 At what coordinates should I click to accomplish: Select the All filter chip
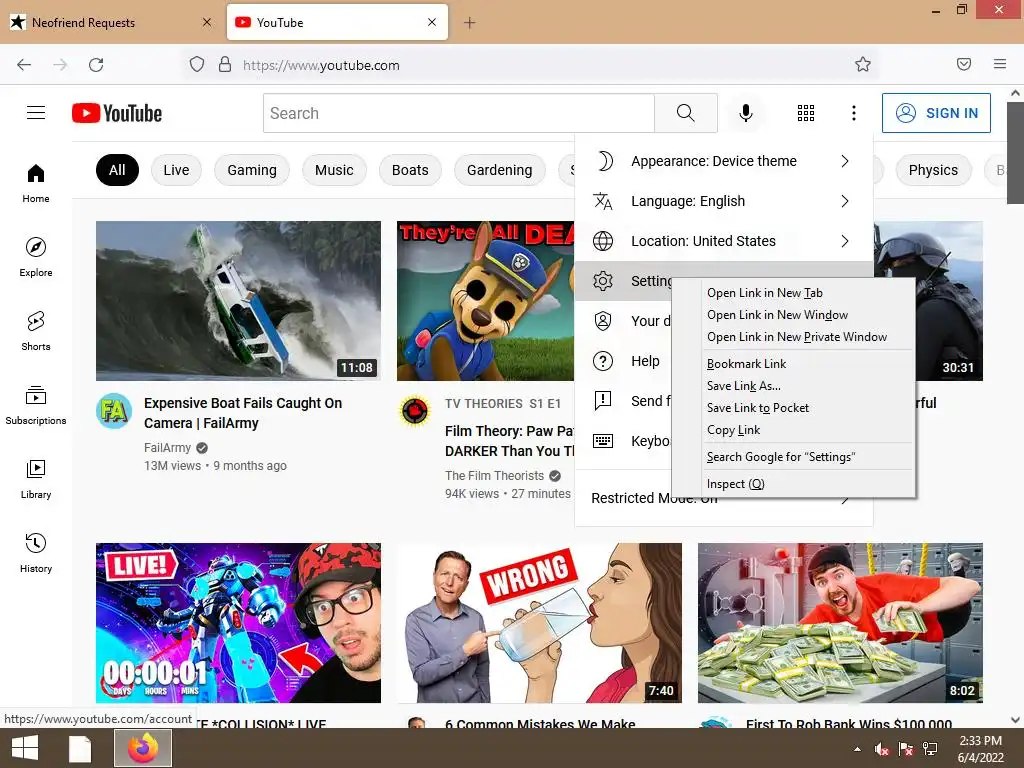117,170
